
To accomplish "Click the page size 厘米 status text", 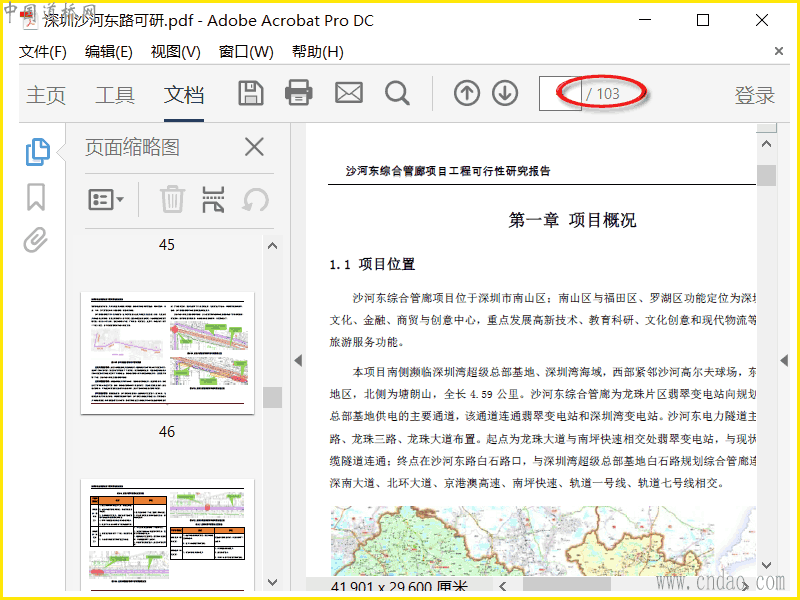I will (399, 587).
